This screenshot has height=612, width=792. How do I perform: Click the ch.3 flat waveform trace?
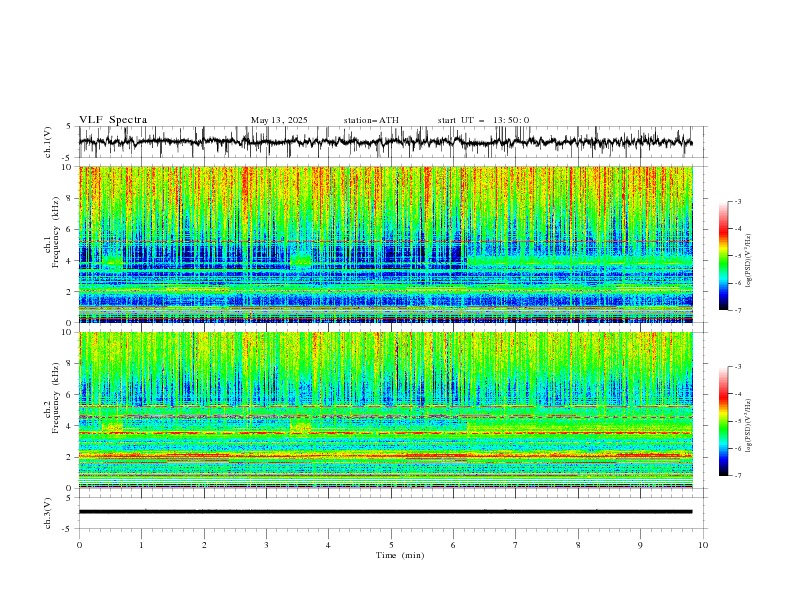[x=385, y=512]
